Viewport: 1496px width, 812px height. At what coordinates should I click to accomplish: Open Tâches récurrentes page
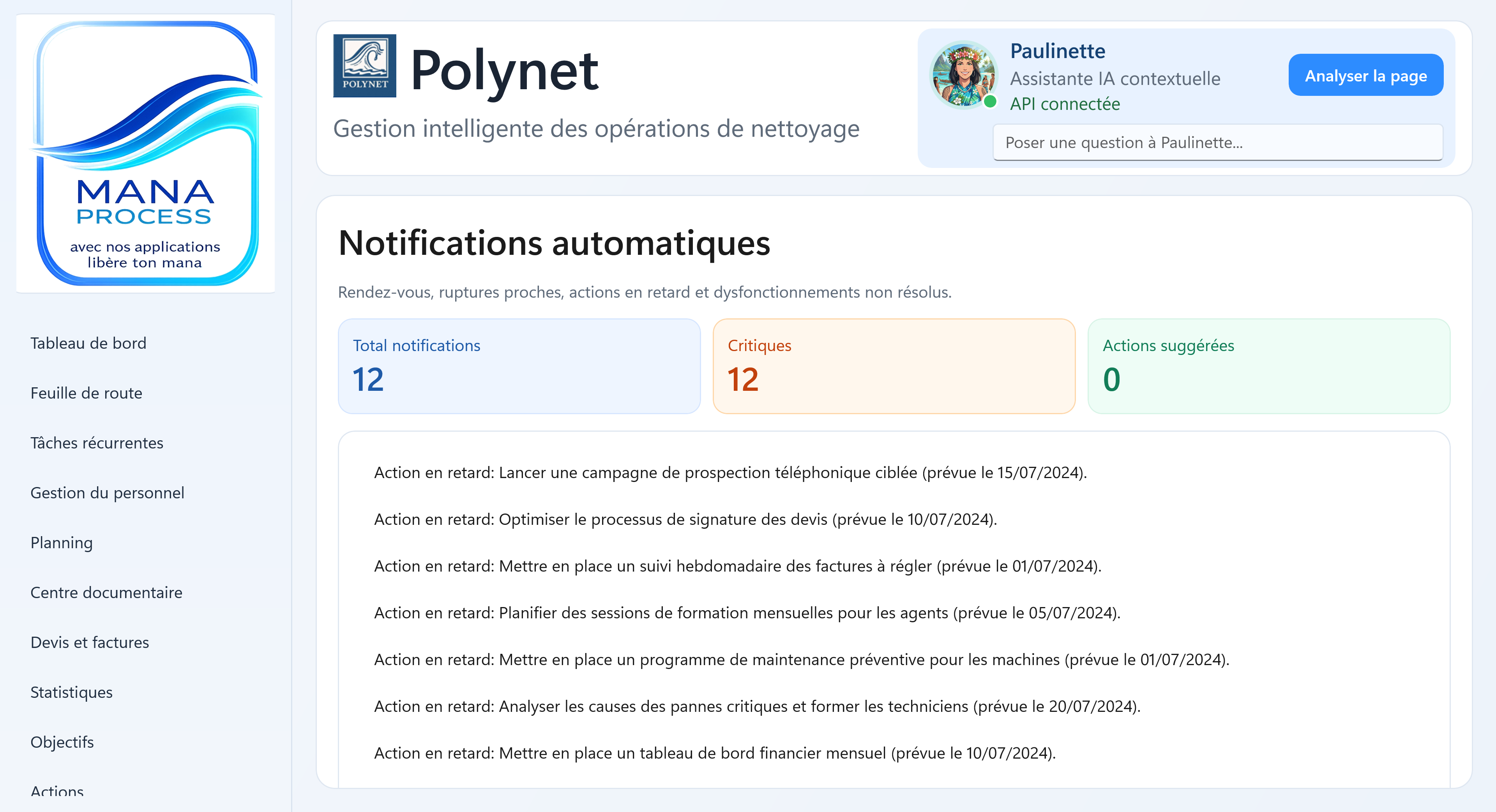tap(96, 443)
